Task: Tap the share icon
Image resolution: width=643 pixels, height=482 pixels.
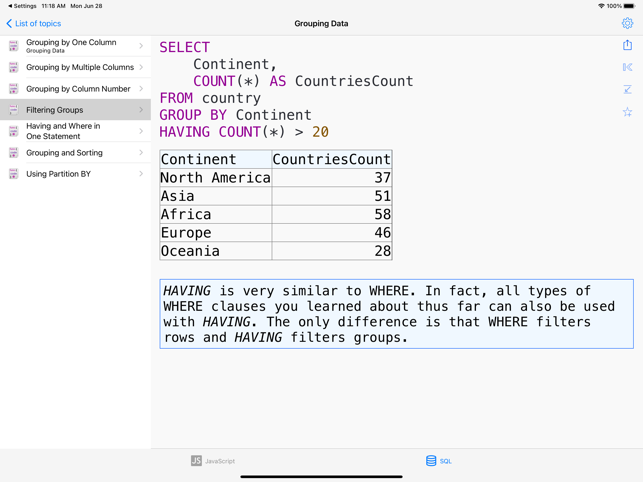Action: pyautogui.click(x=627, y=45)
